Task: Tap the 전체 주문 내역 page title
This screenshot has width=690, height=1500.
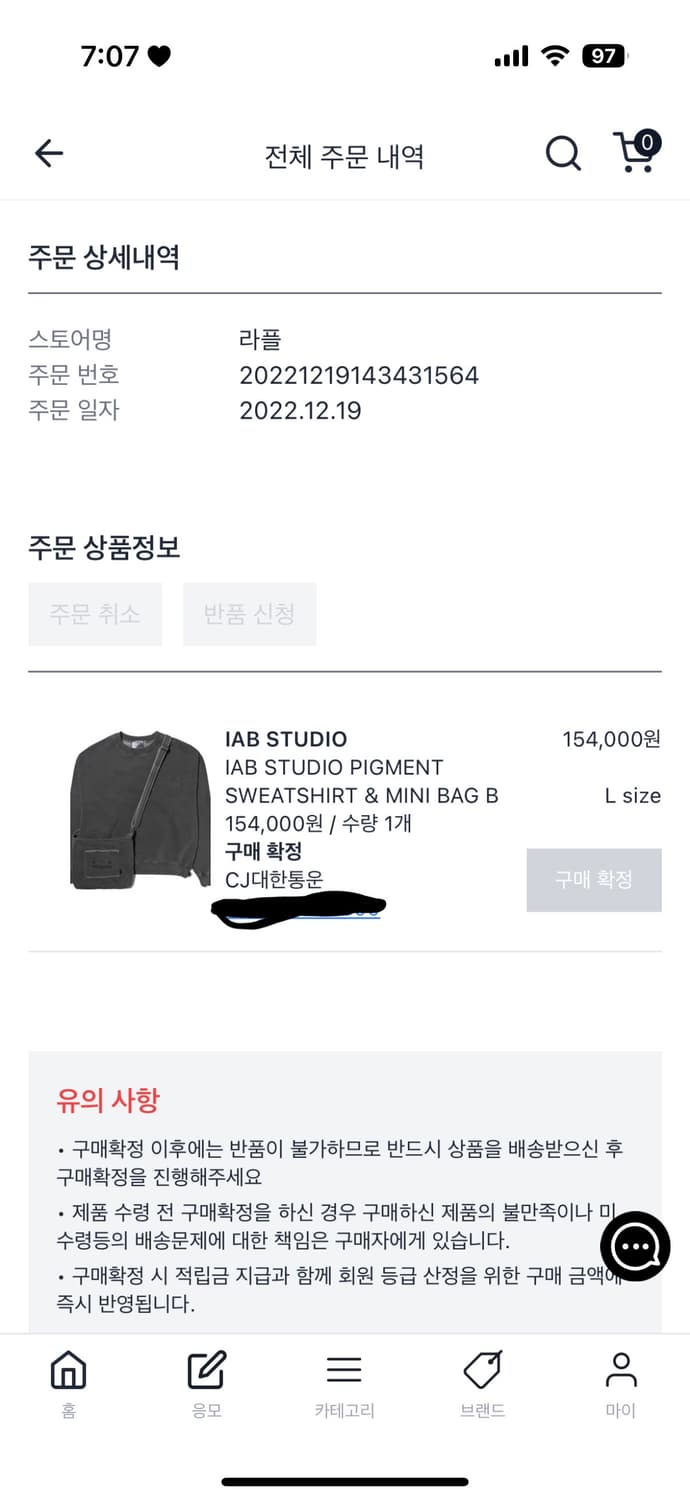Action: point(344,156)
